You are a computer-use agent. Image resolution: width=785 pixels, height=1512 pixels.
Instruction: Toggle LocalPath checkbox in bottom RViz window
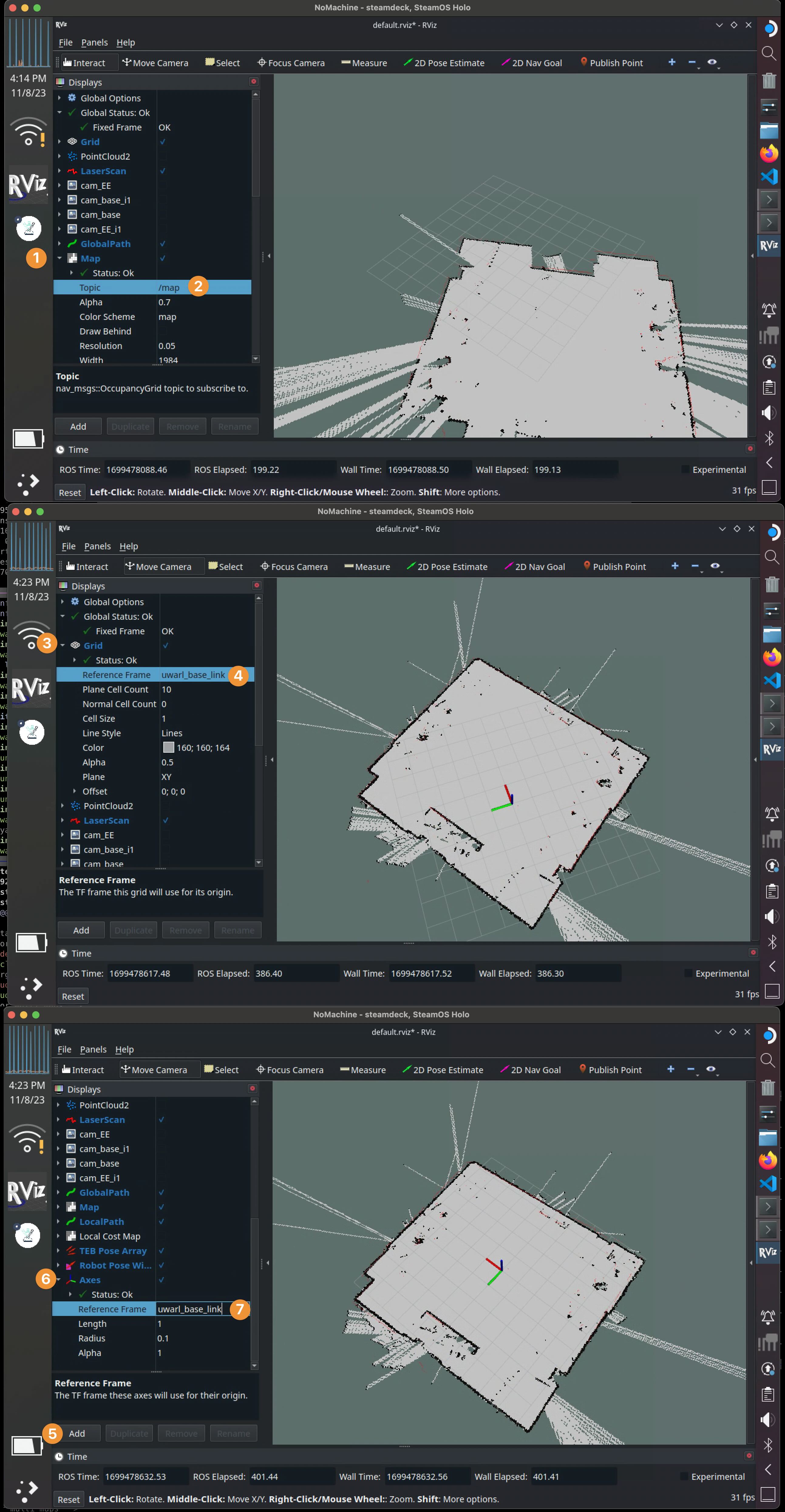161,1222
